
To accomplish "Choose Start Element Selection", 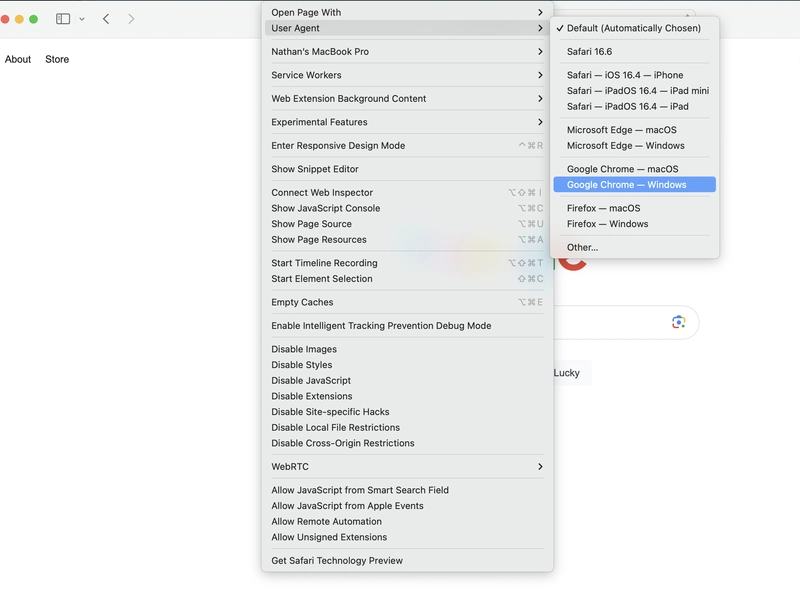I will point(407,279).
